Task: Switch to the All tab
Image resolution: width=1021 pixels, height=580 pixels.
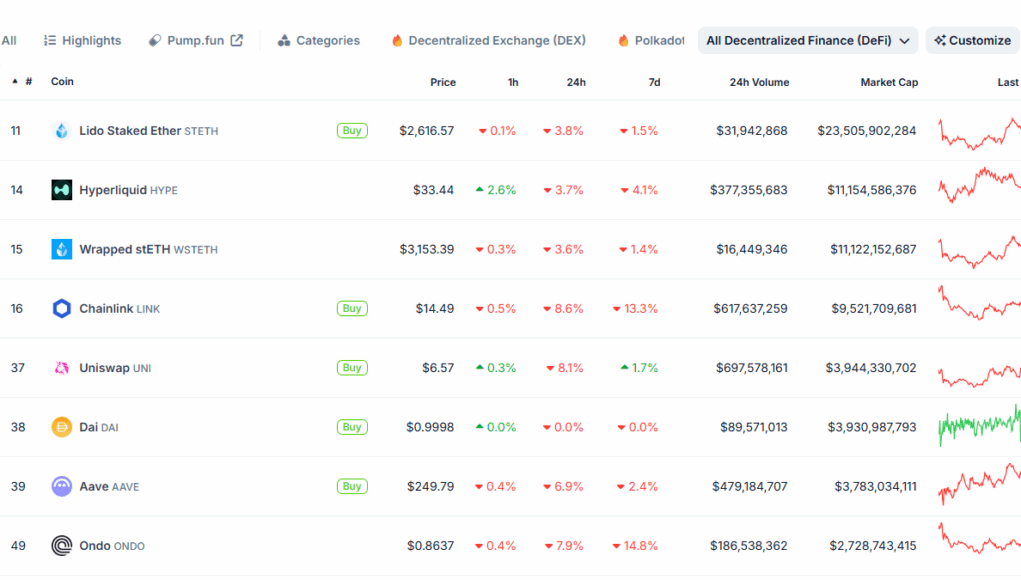Action: [9, 40]
